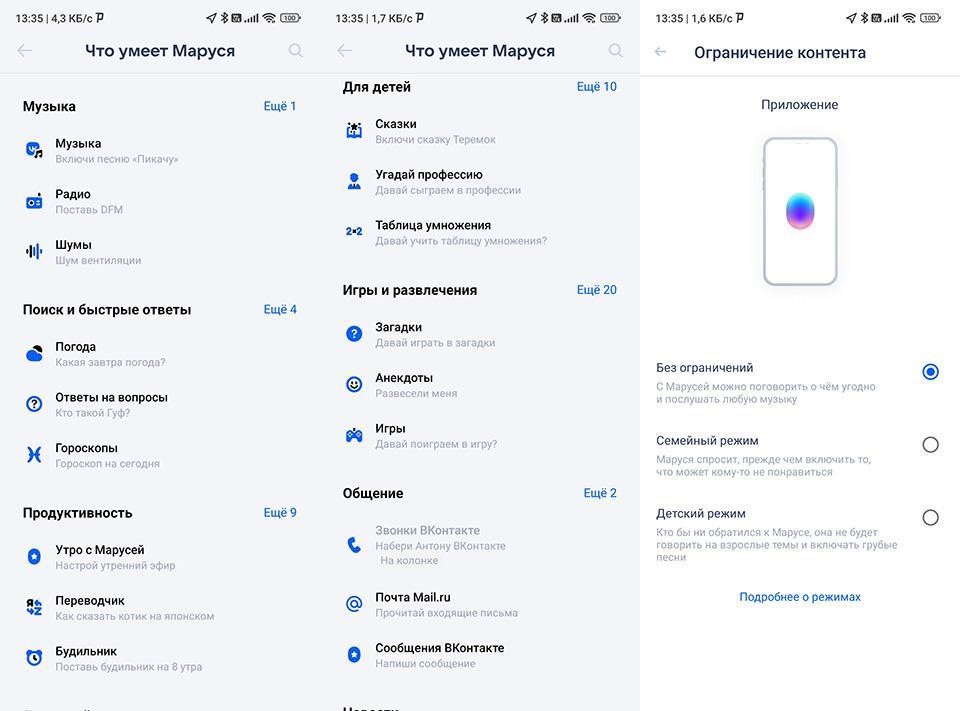The image size is (960, 711).
Task: Choose "Детский режим" radio option
Action: point(930,518)
